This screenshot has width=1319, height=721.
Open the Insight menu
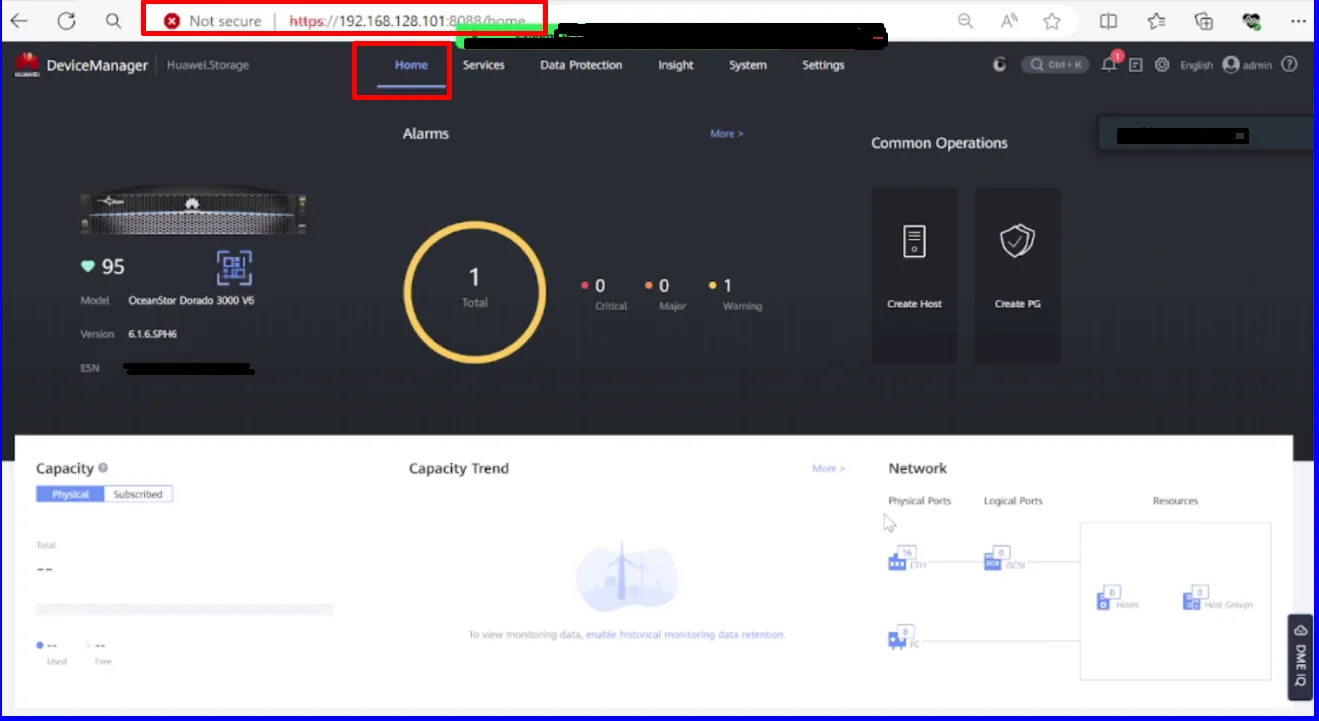click(x=676, y=65)
